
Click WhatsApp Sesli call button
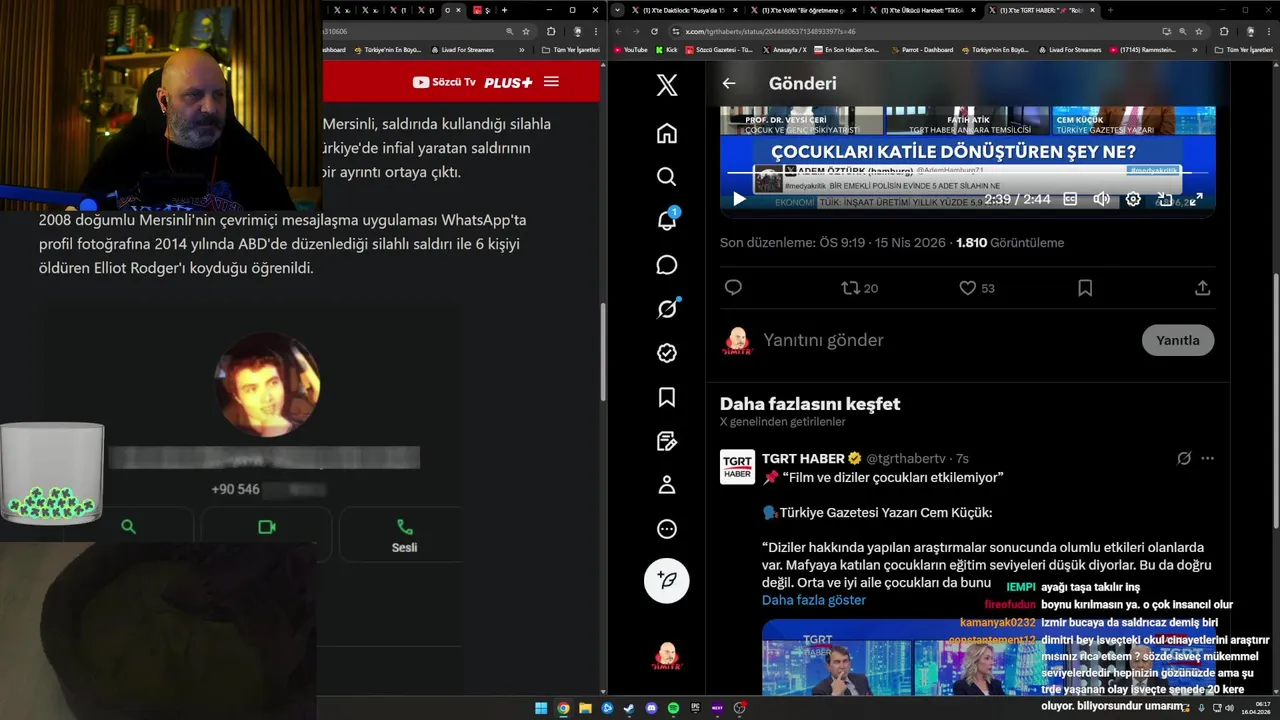(x=404, y=535)
